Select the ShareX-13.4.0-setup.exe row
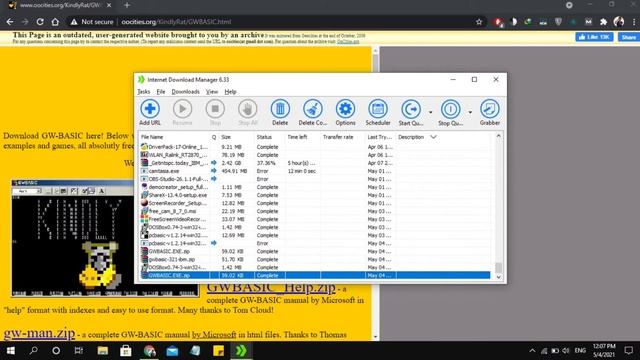This screenshot has width=640, height=360. tap(315, 195)
